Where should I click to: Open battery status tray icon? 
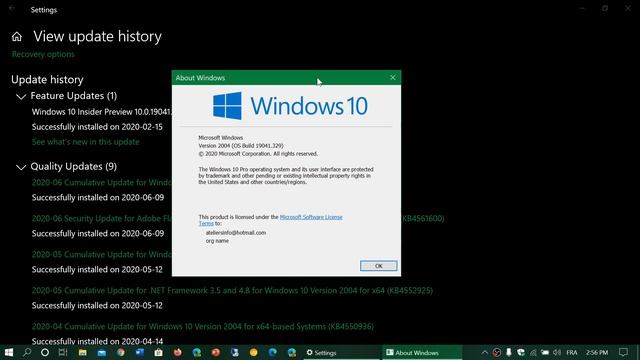tap(545, 352)
